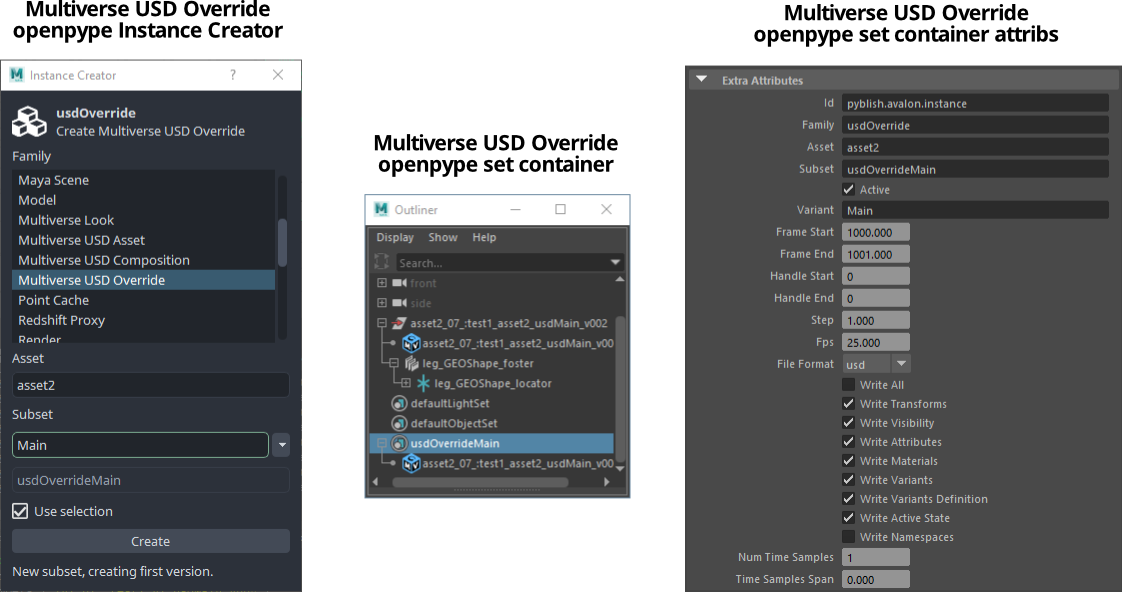Collapse the leg_GEOShape_foster node

[394, 363]
